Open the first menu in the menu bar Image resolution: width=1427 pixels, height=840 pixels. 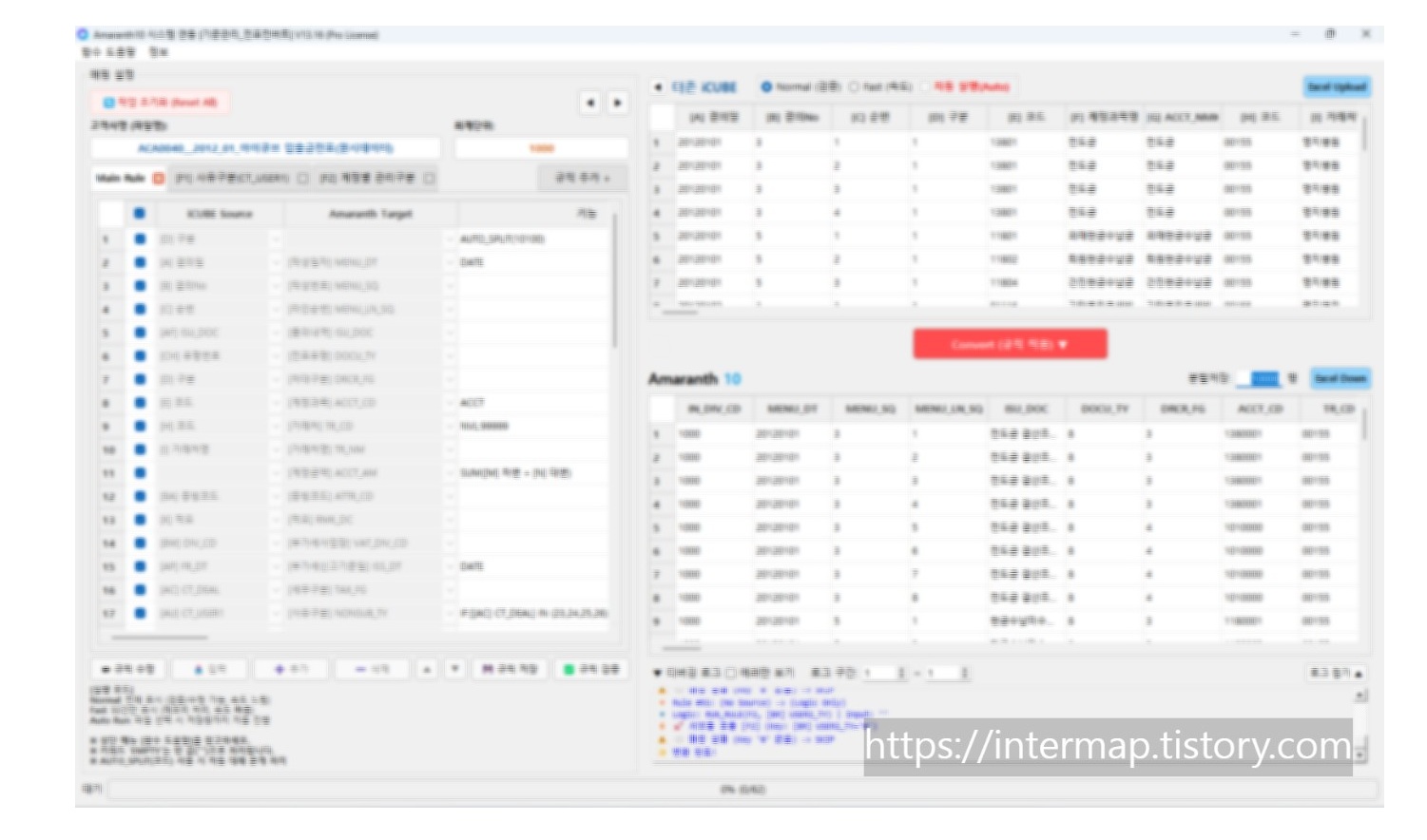[108, 52]
